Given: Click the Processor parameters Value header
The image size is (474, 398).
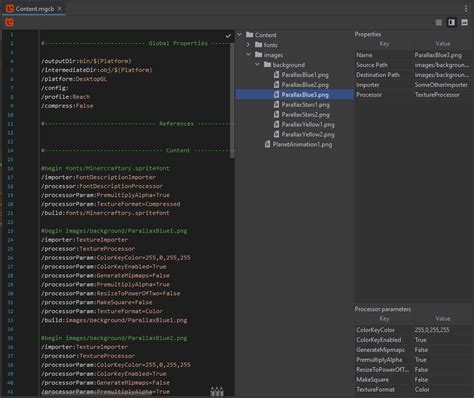Looking at the screenshot, I should pos(443,319).
